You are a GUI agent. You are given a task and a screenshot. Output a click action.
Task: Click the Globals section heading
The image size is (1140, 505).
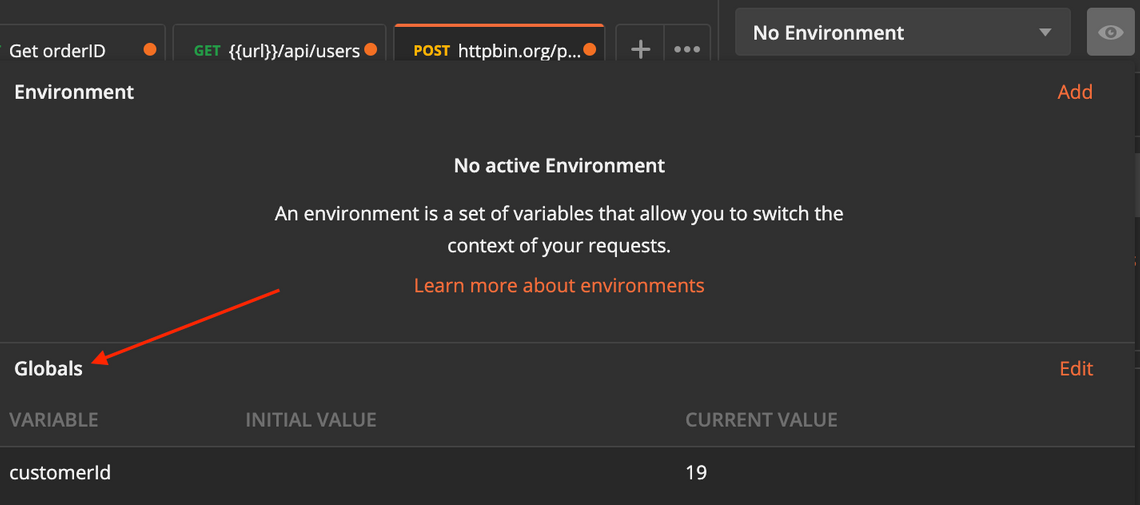coord(48,369)
